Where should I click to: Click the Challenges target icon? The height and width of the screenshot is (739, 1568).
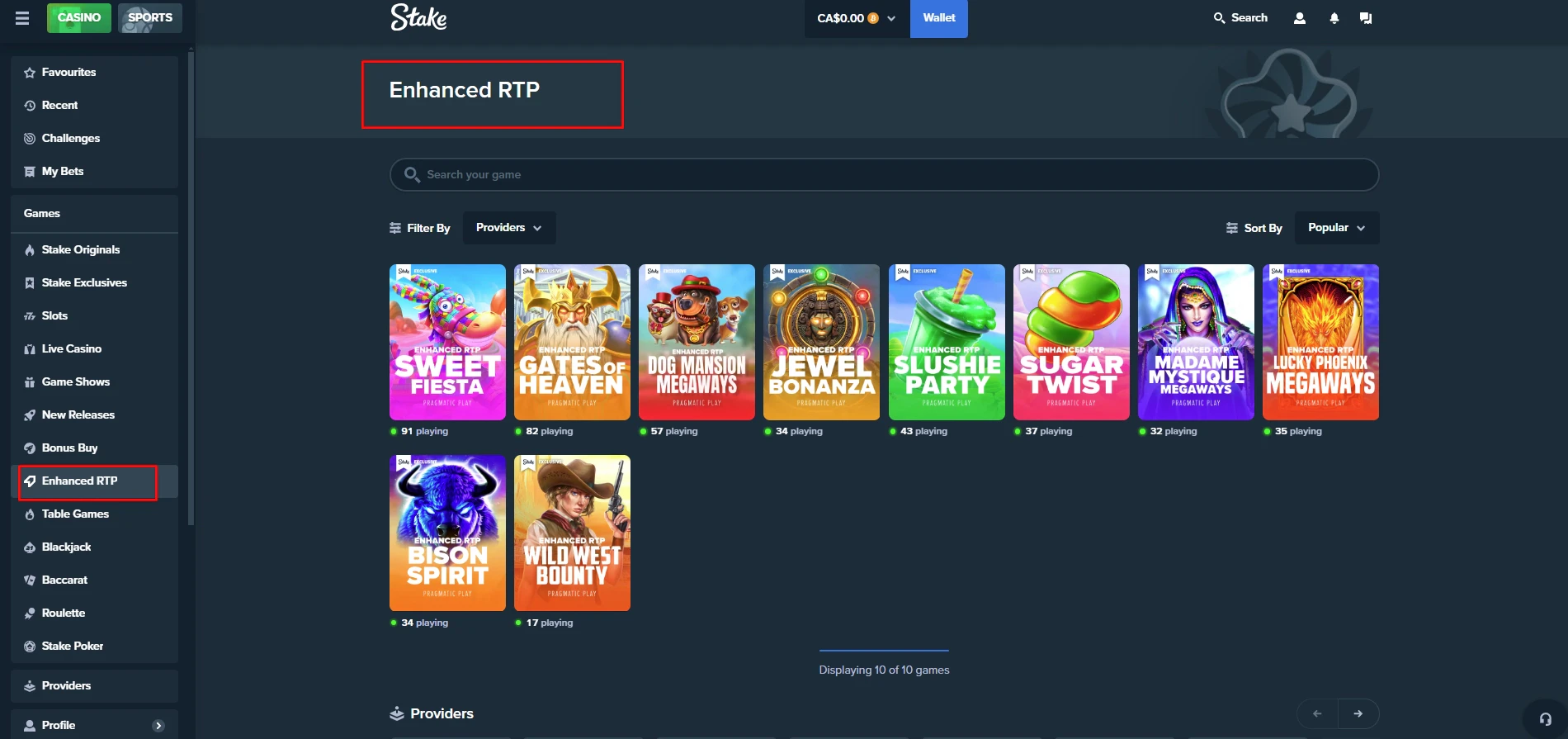[x=30, y=139]
